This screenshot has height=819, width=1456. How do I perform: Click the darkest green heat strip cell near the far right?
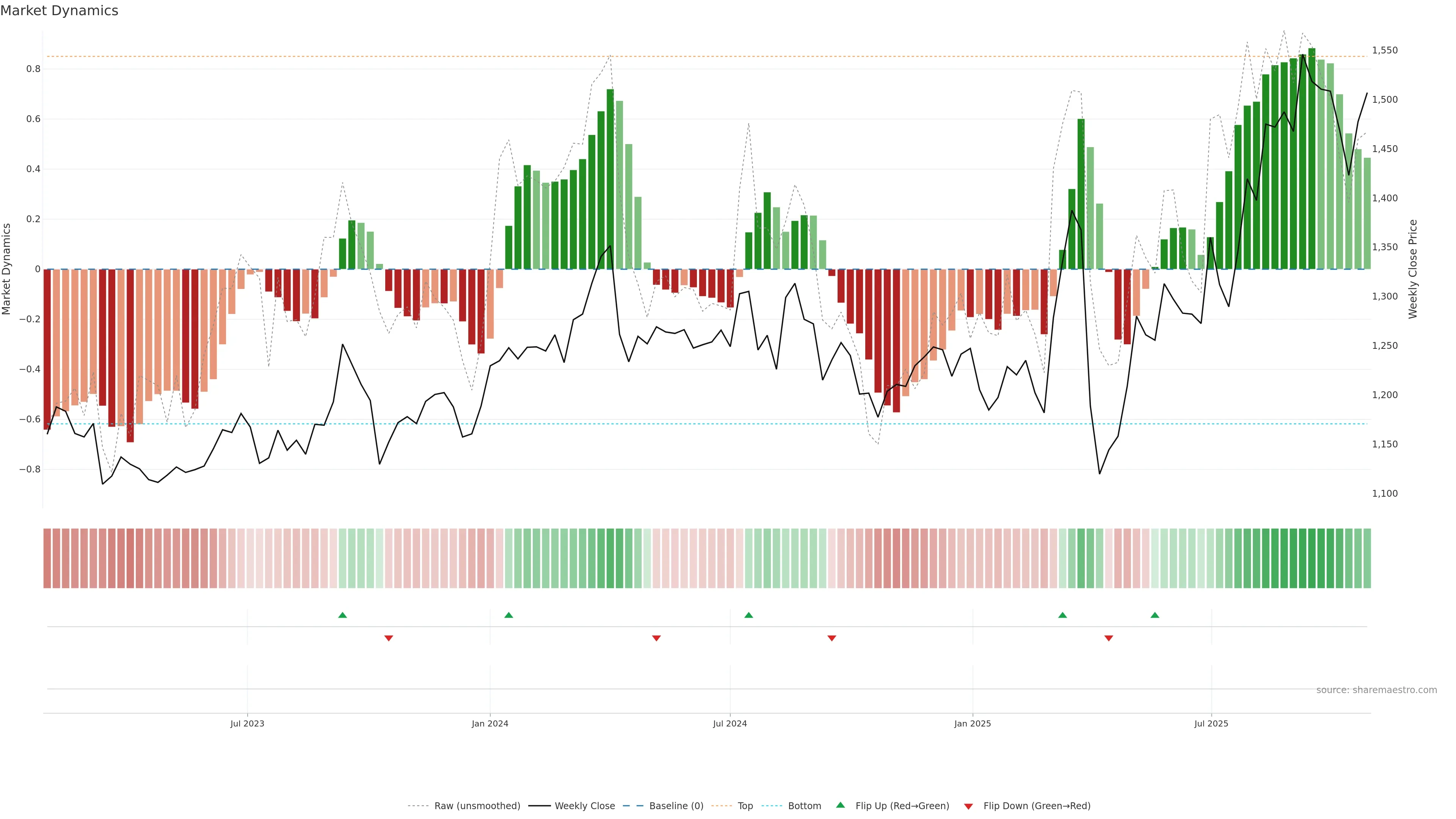click(x=1312, y=559)
